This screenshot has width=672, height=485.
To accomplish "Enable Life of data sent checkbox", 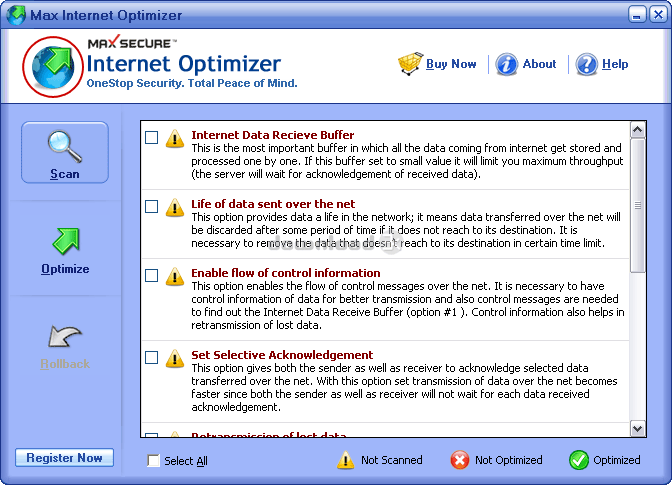I will pyautogui.click(x=151, y=207).
